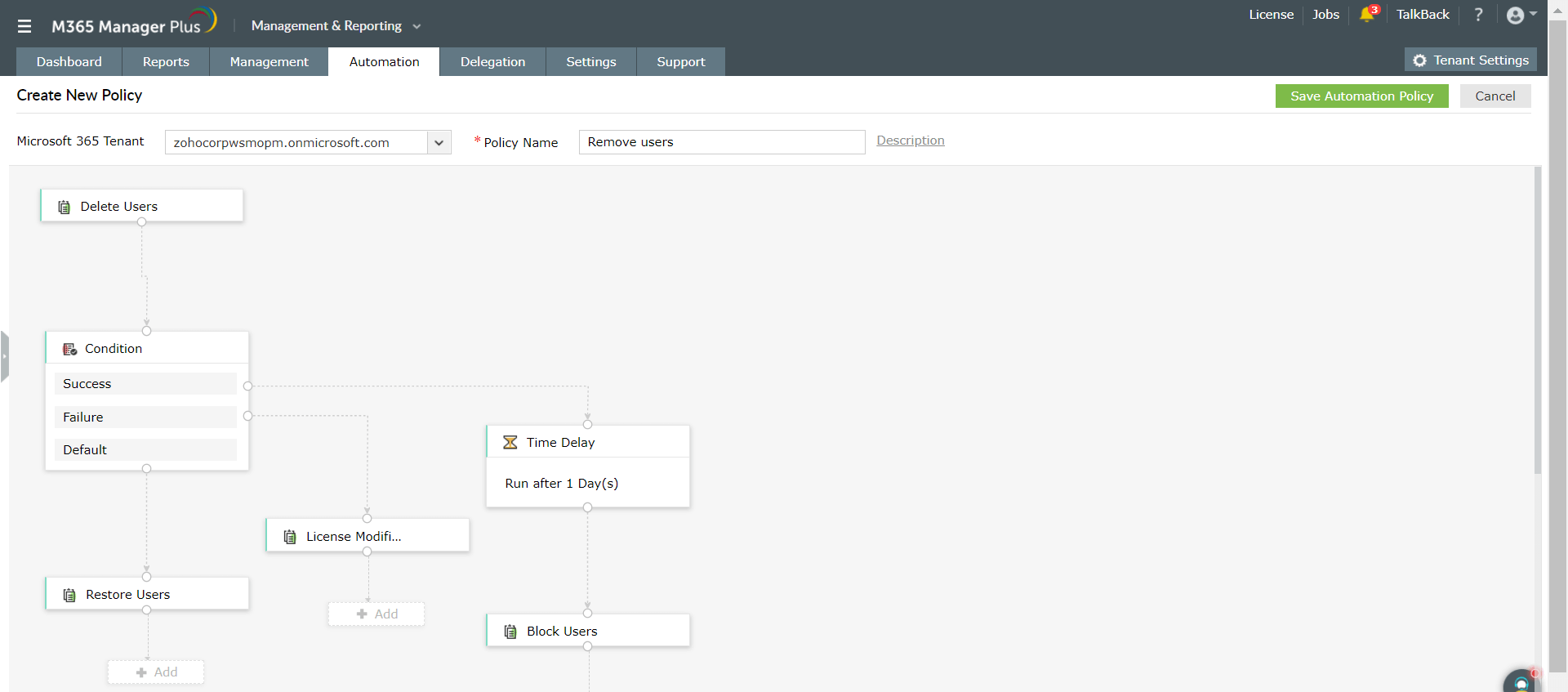Select the License Modifi... node

tap(367, 536)
